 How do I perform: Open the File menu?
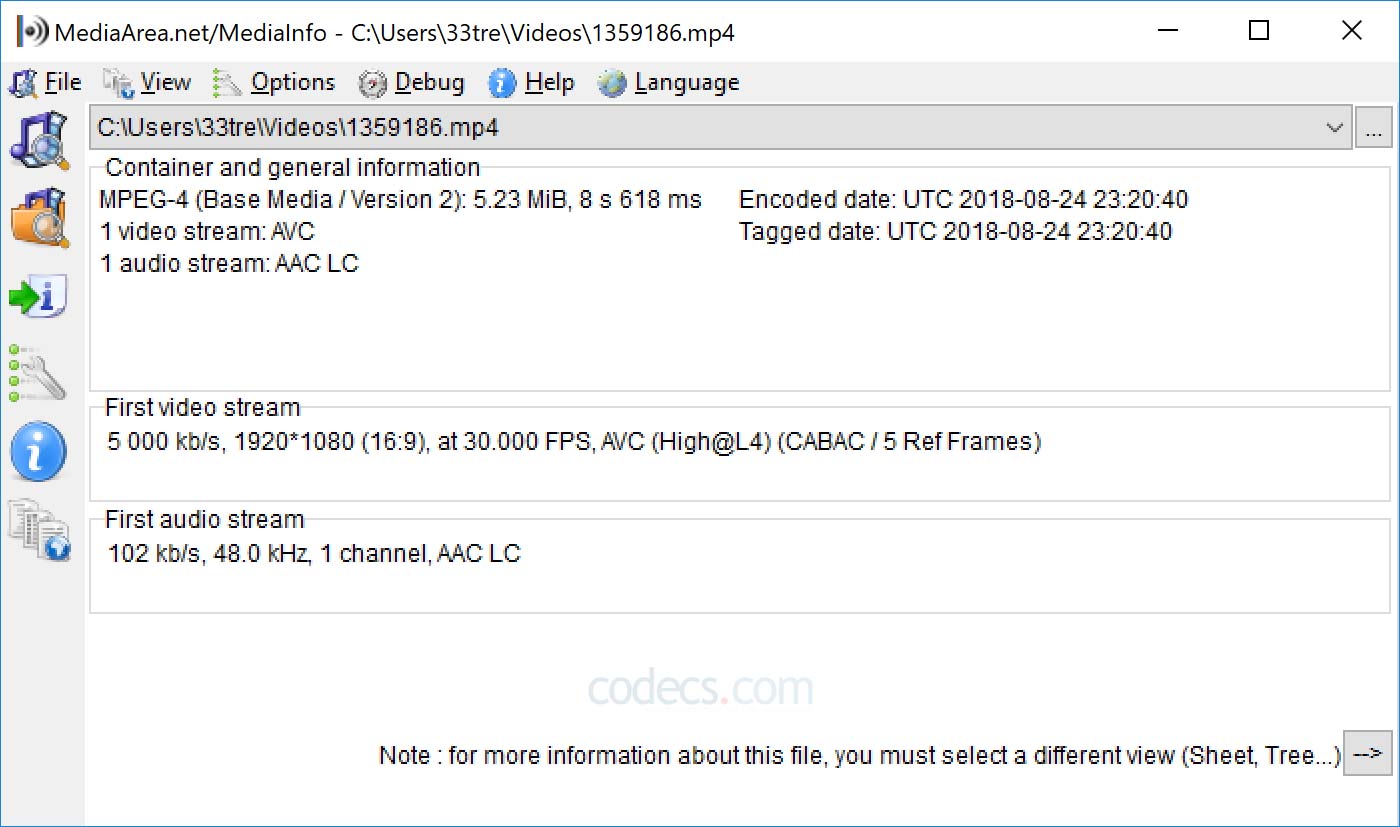point(63,82)
